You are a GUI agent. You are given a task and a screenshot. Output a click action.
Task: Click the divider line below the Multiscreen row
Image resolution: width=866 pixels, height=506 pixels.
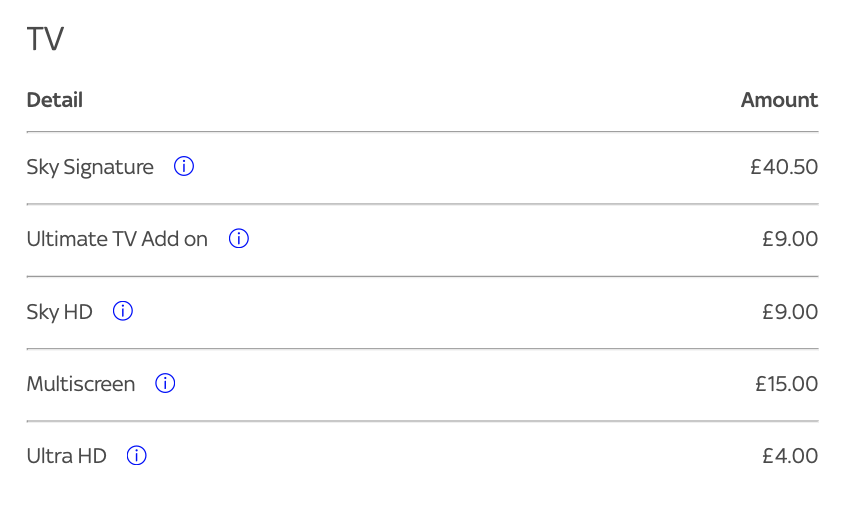click(x=422, y=421)
